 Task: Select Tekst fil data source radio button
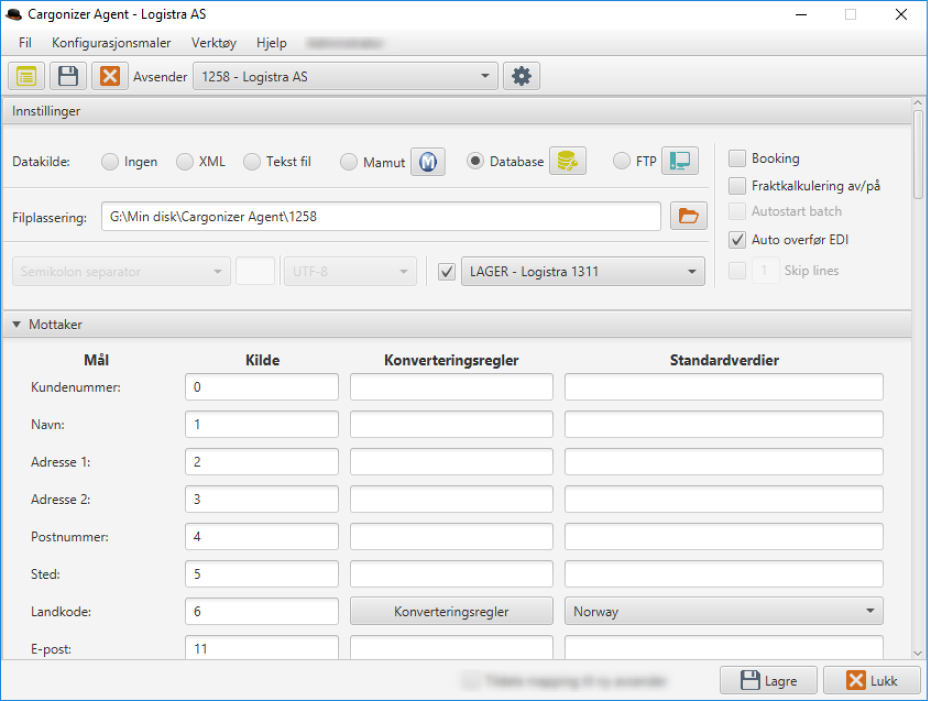pos(252,162)
